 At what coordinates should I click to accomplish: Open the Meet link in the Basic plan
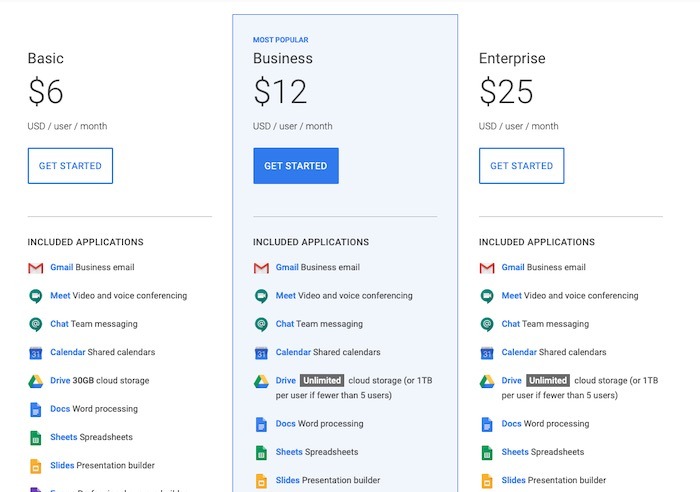point(60,295)
